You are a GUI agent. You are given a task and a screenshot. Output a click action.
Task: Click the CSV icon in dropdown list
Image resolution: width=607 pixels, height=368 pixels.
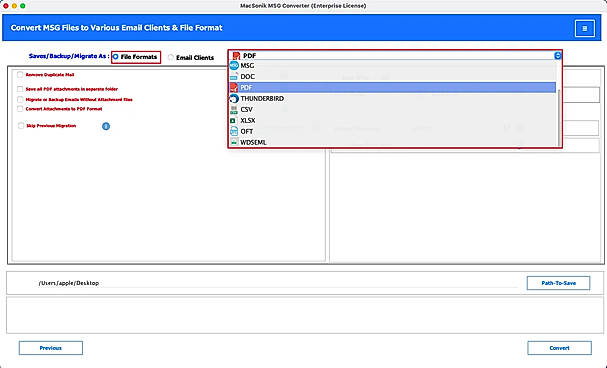point(234,110)
